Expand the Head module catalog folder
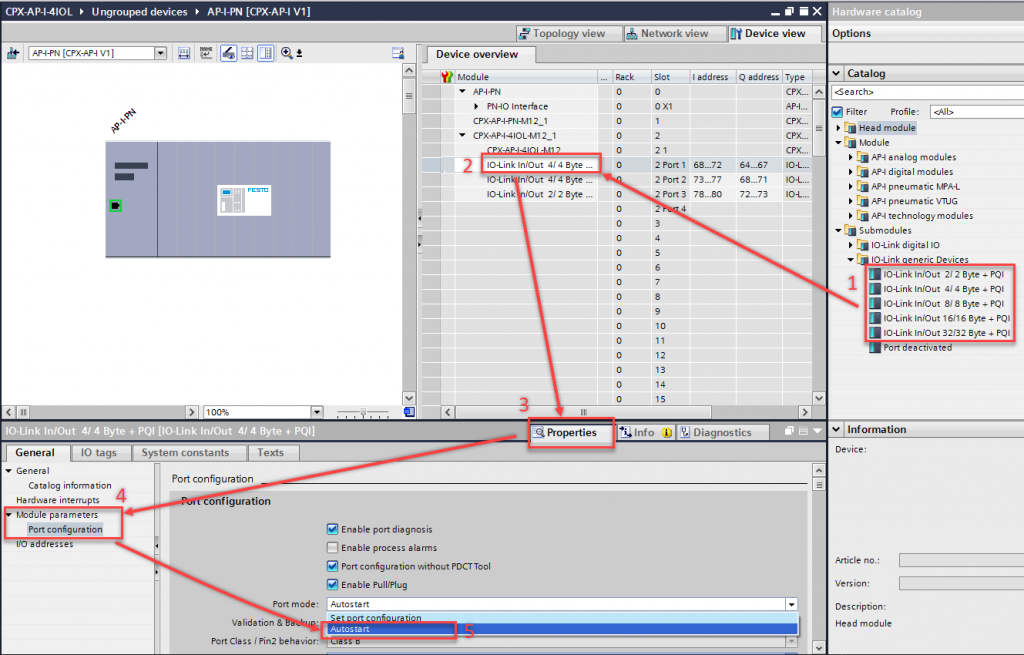Screen dimensions: 1024x655 click(x=839, y=128)
